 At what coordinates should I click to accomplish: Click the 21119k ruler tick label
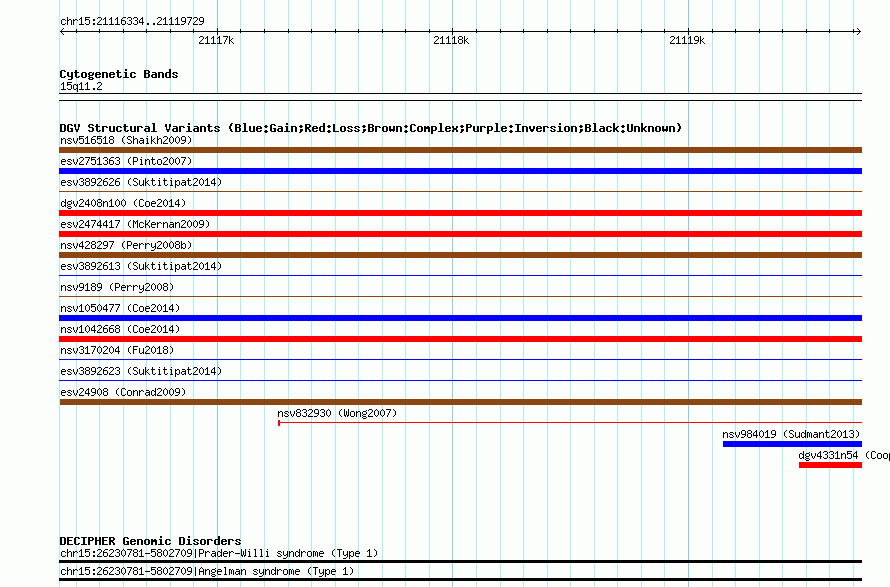coord(687,40)
